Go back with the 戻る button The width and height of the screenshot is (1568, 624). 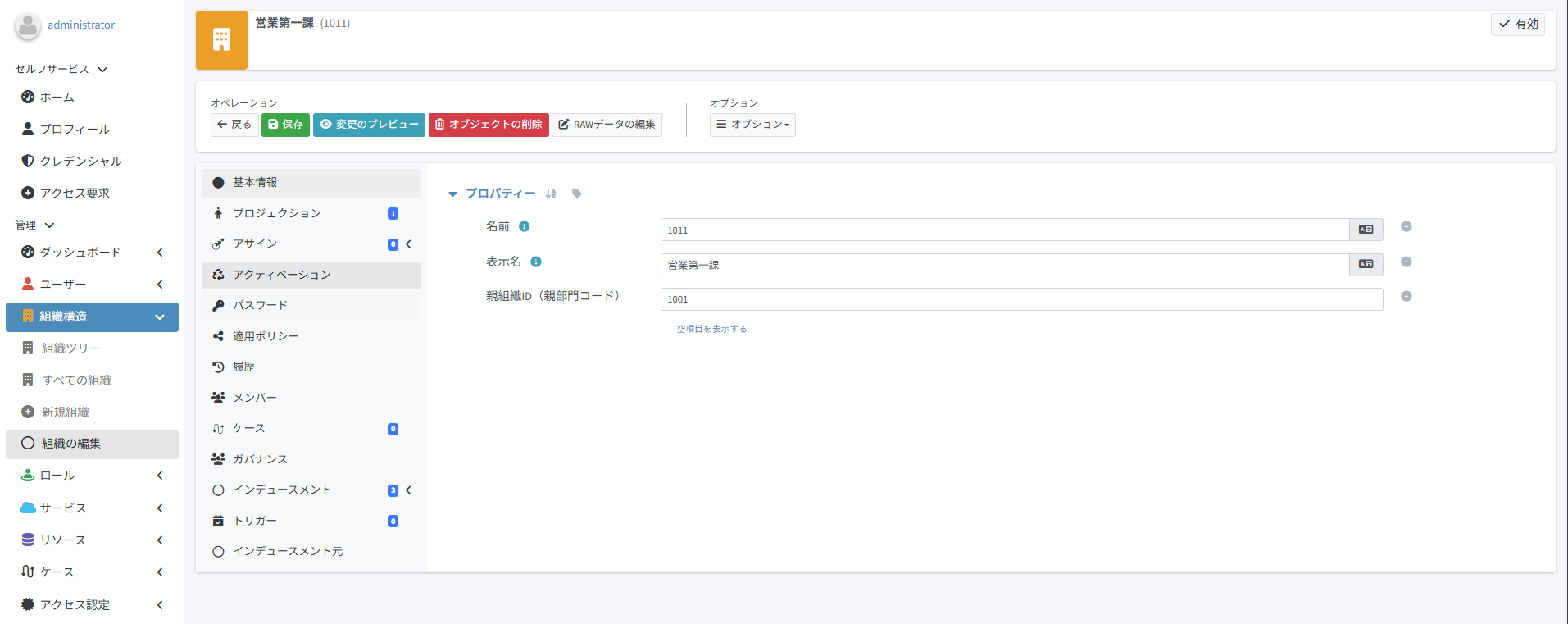pyautogui.click(x=234, y=125)
